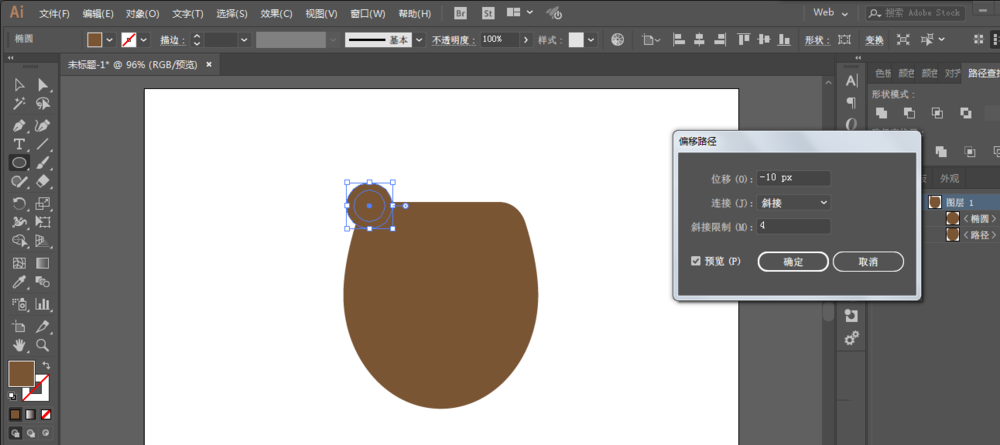1000x445 pixels.
Task: Select the Zoom magnifier tool
Action: pyautogui.click(x=43, y=345)
